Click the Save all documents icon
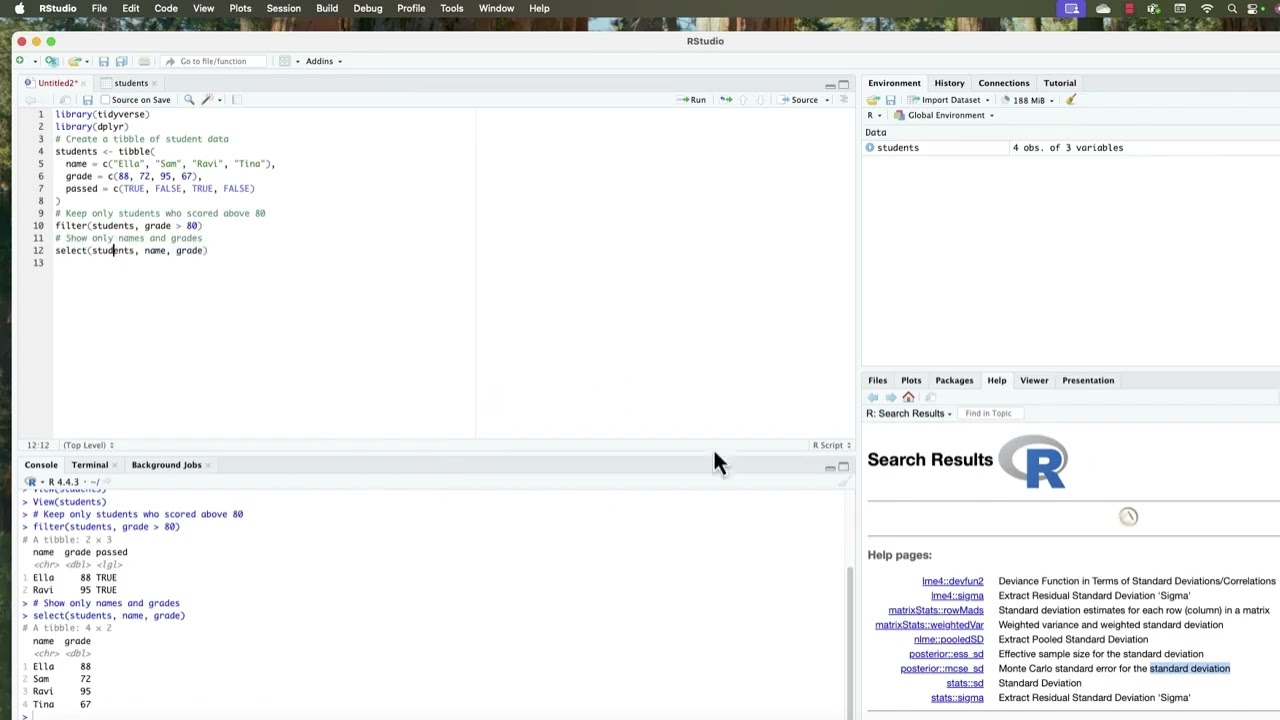The image size is (1280, 720). pos(121,61)
